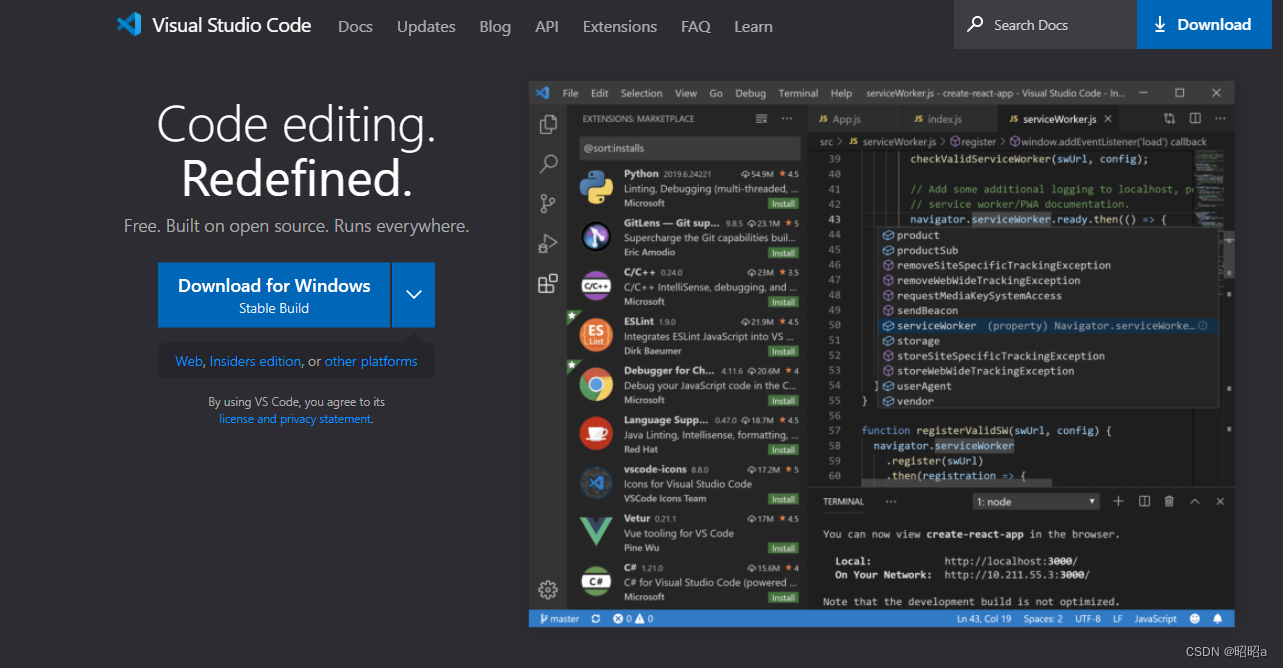Click the search magnifier icon

[974, 25]
